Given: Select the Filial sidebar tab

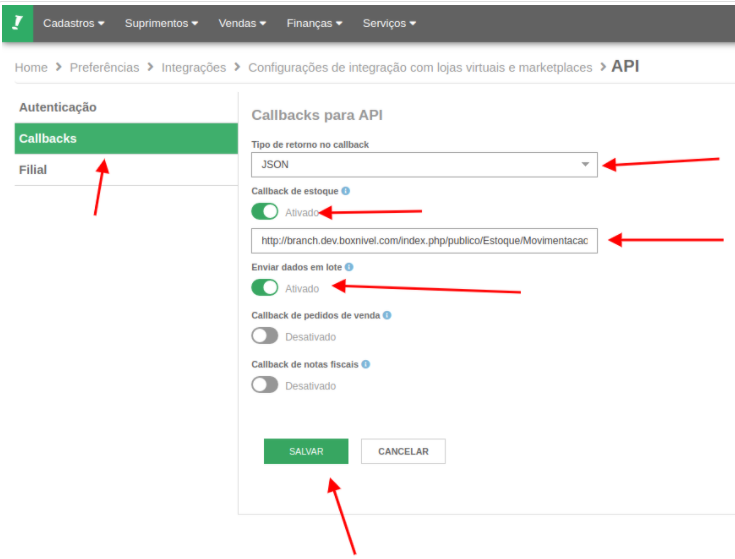Looking at the screenshot, I should [33, 170].
